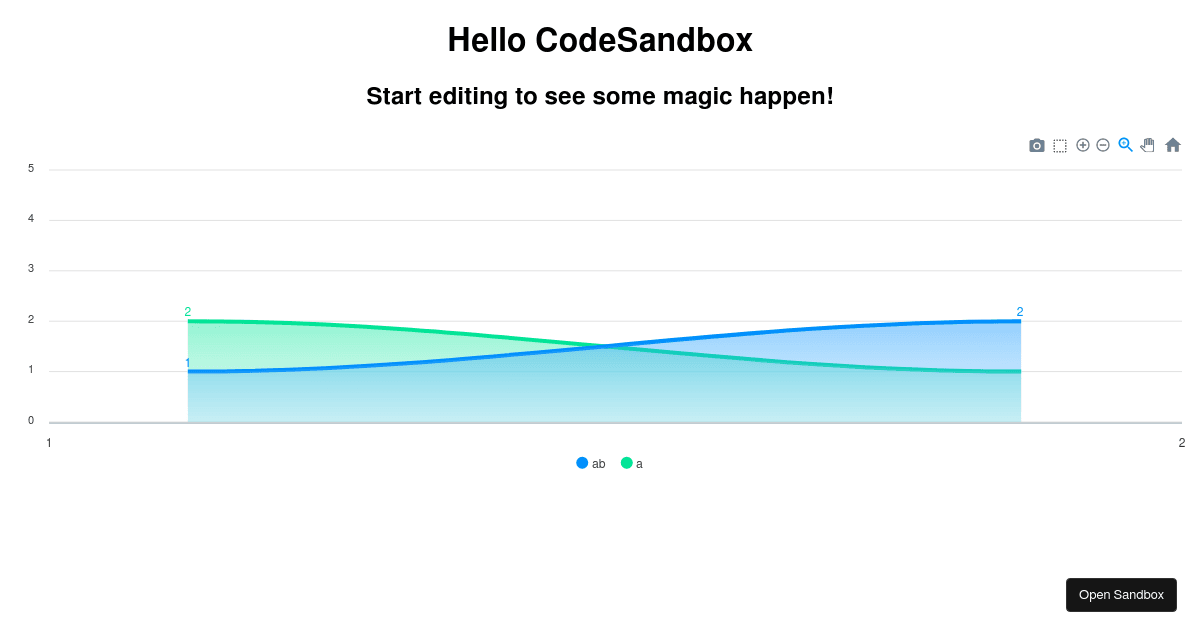Select the box select tool
The width and height of the screenshot is (1200, 630).
point(1059,145)
